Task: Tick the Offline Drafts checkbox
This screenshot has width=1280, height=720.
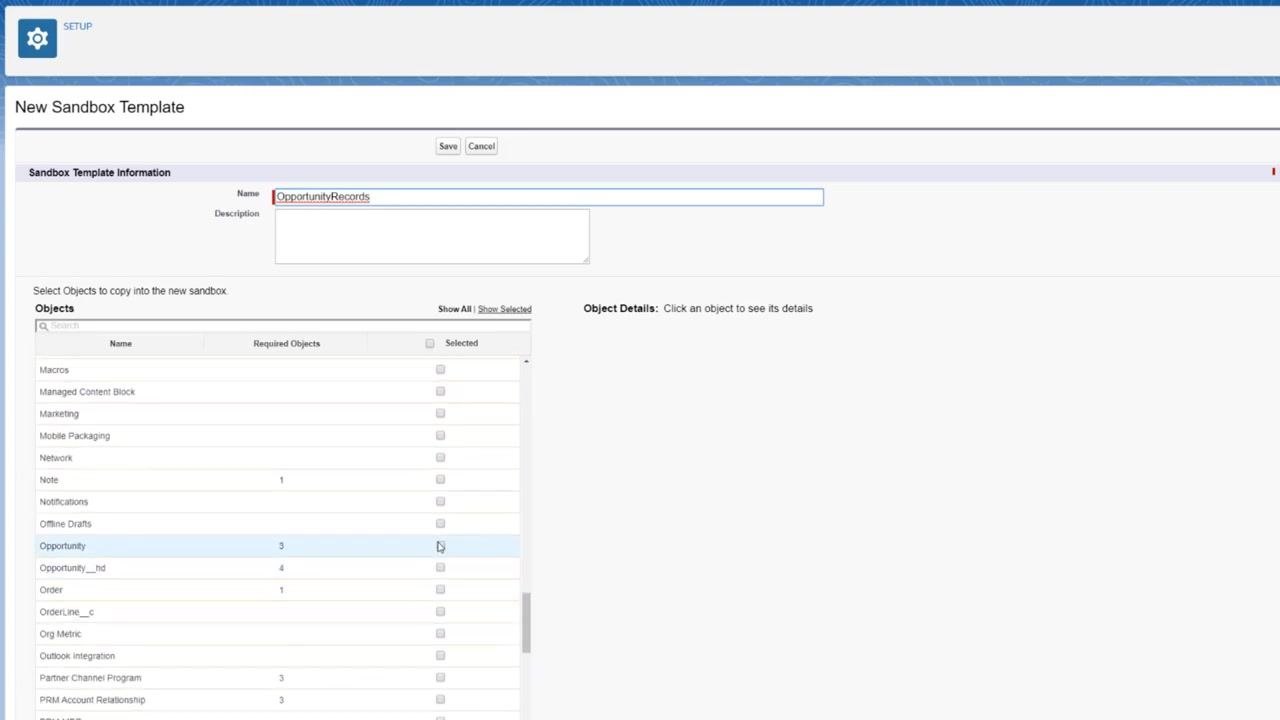Action: pyautogui.click(x=440, y=523)
